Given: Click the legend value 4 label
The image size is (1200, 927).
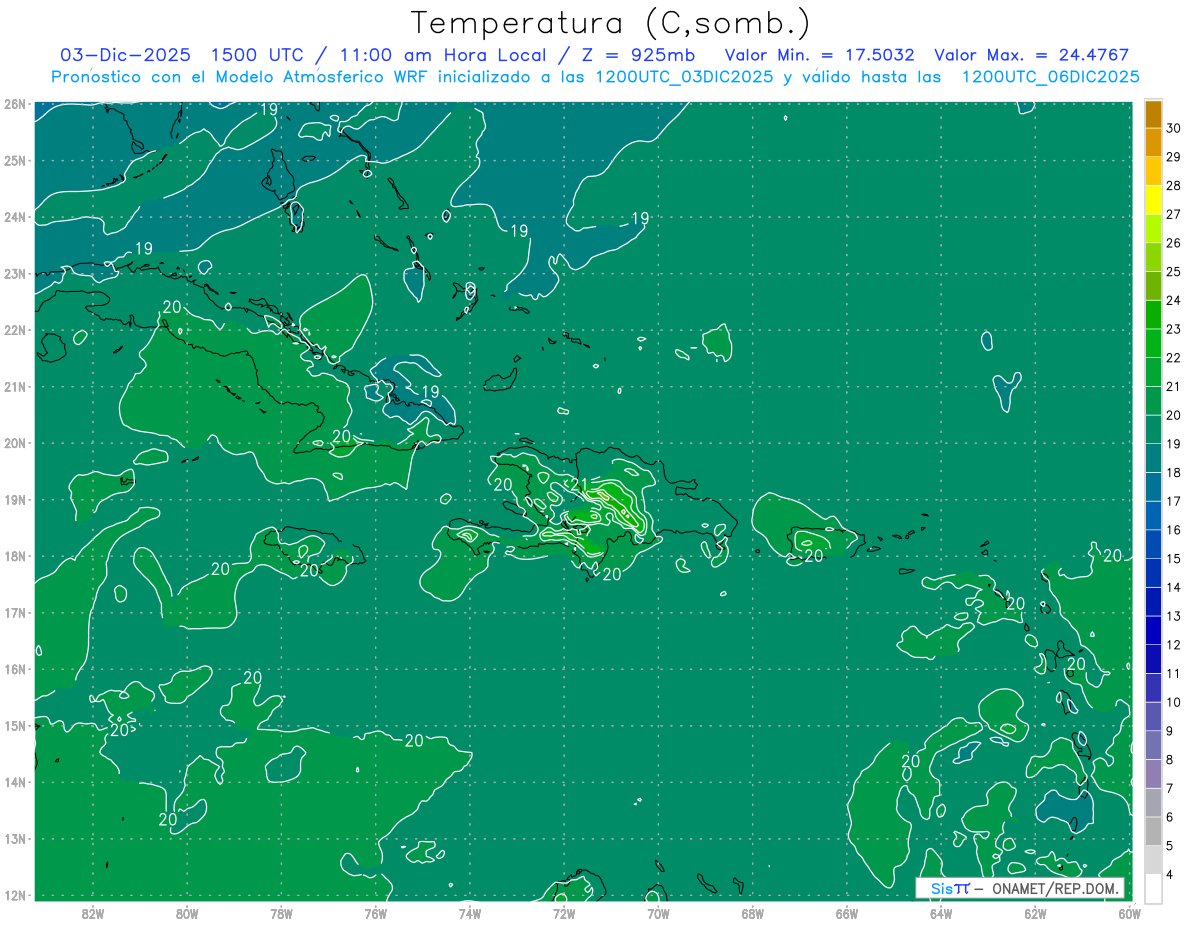Looking at the screenshot, I should pyautogui.click(x=1174, y=874).
